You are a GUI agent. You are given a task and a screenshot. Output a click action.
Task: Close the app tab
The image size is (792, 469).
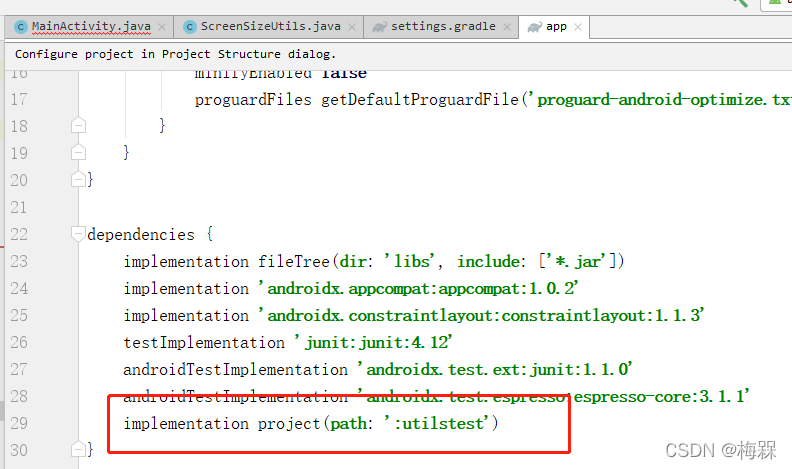(578, 27)
